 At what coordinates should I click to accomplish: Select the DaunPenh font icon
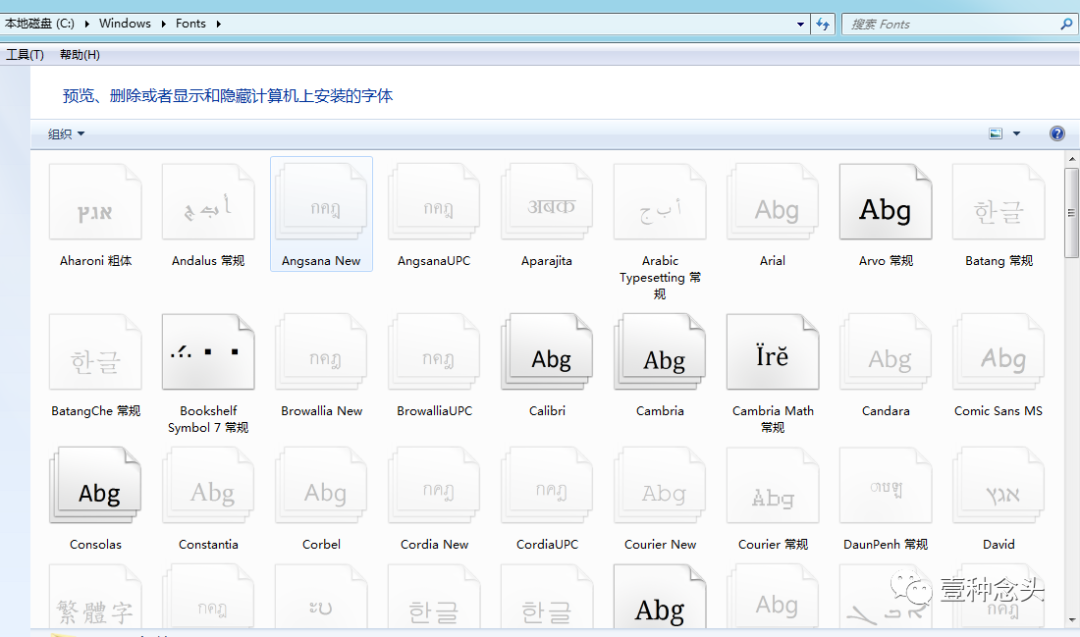pos(886,485)
